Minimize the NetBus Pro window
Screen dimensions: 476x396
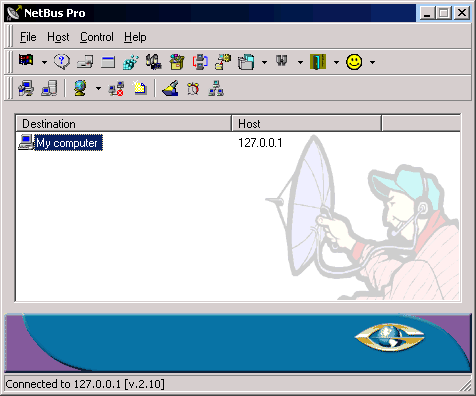(x=427, y=13)
